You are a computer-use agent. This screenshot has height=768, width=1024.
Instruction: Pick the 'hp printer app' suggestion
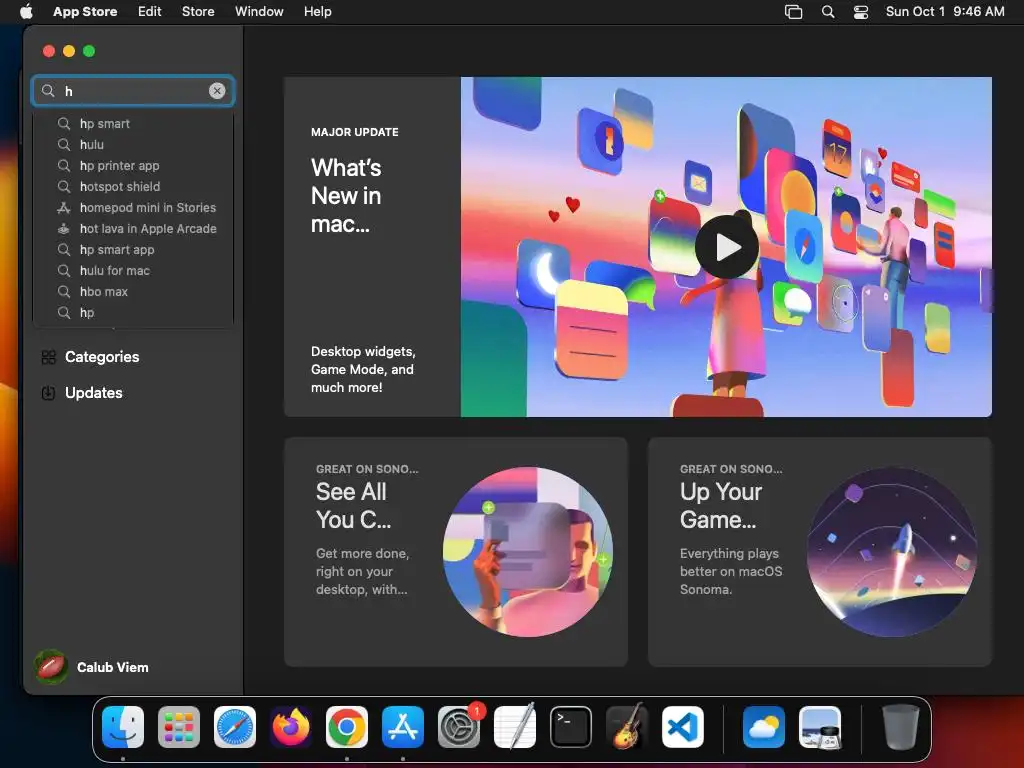click(133, 165)
